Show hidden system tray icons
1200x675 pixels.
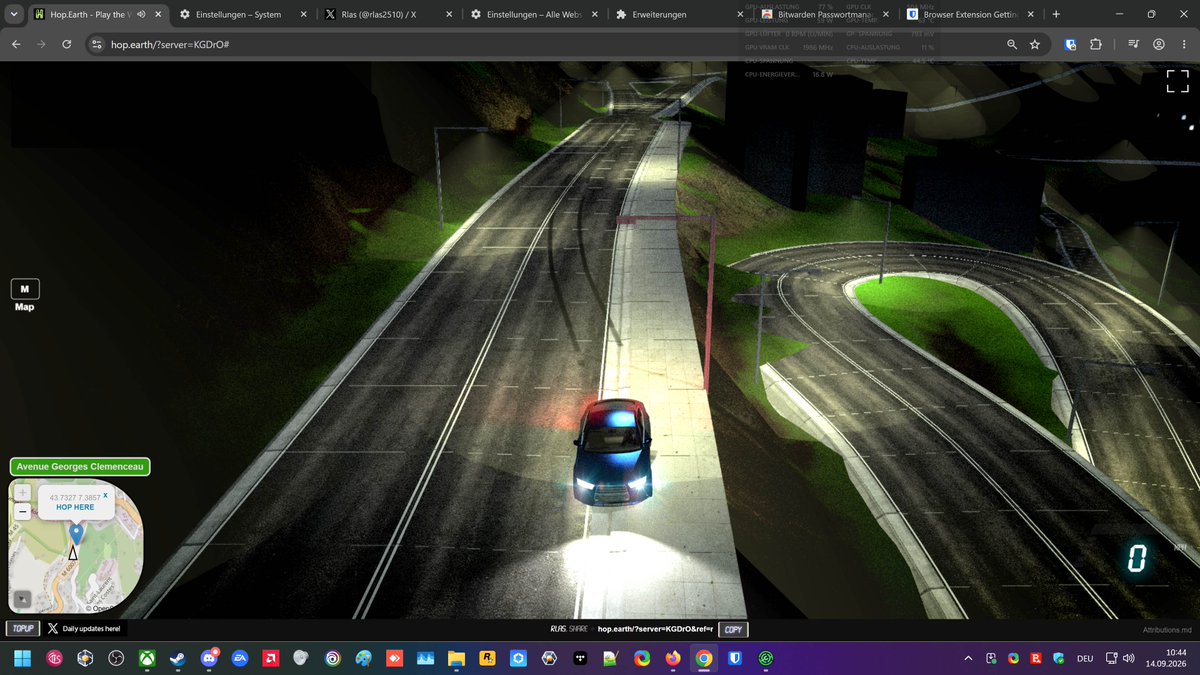(967, 659)
